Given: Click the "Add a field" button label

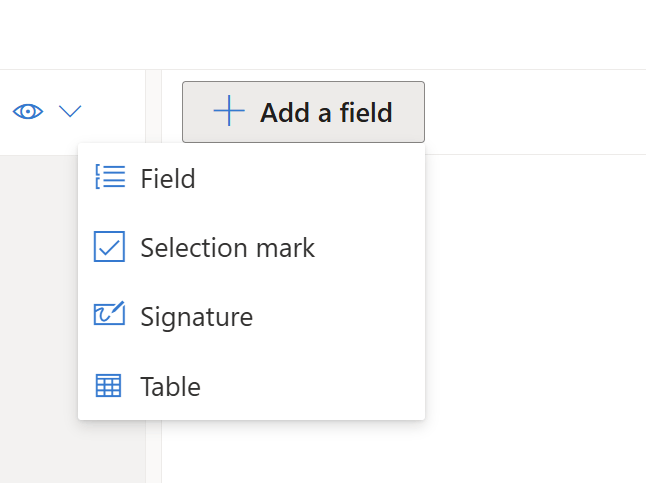Looking at the screenshot, I should (326, 113).
